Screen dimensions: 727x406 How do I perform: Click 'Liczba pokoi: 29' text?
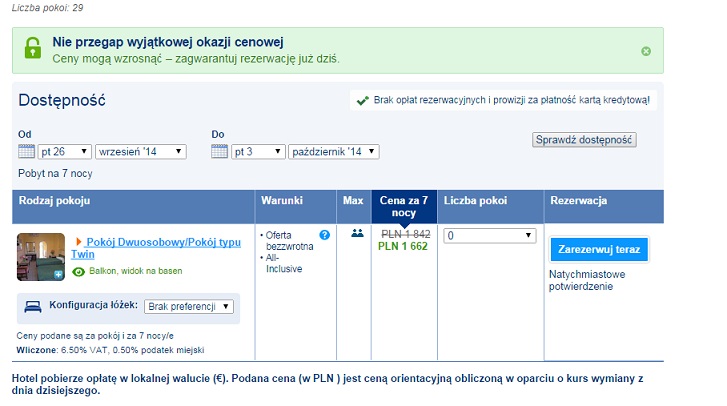47,8
